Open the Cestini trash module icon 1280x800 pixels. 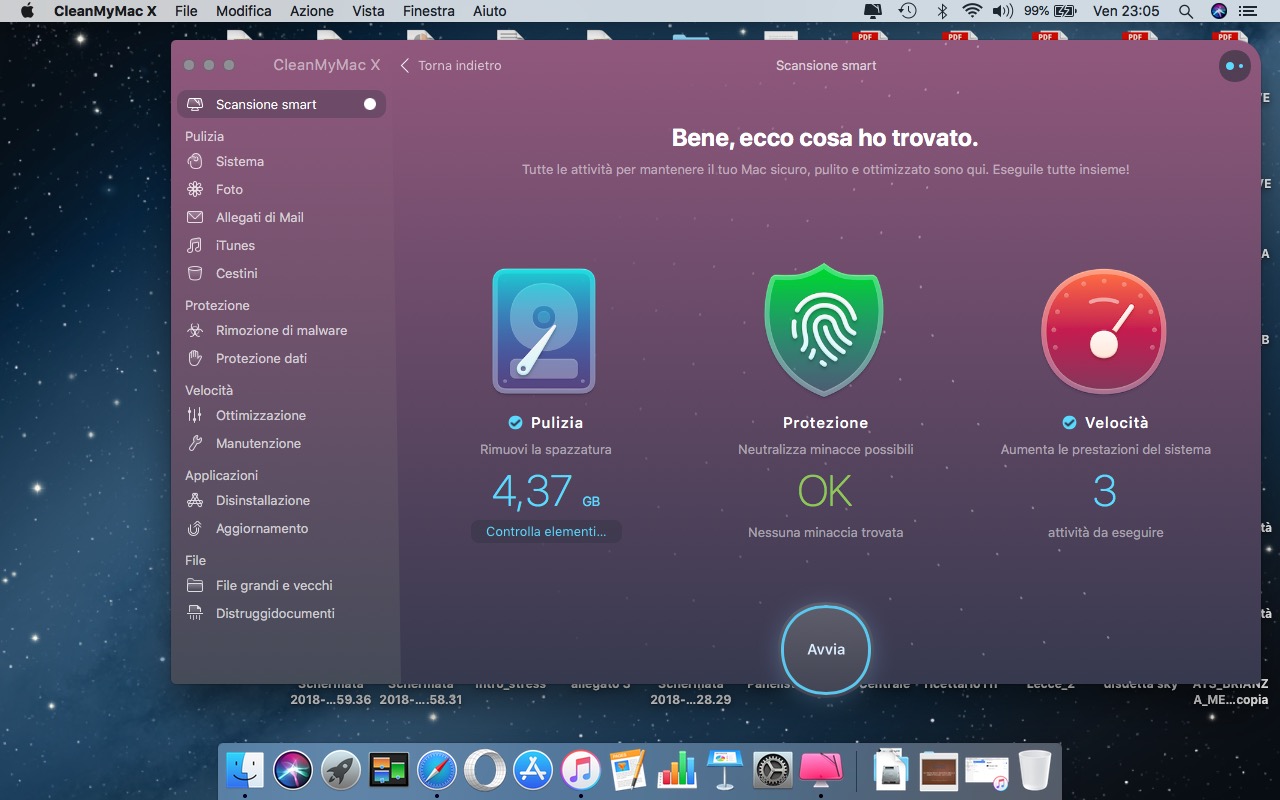click(195, 273)
